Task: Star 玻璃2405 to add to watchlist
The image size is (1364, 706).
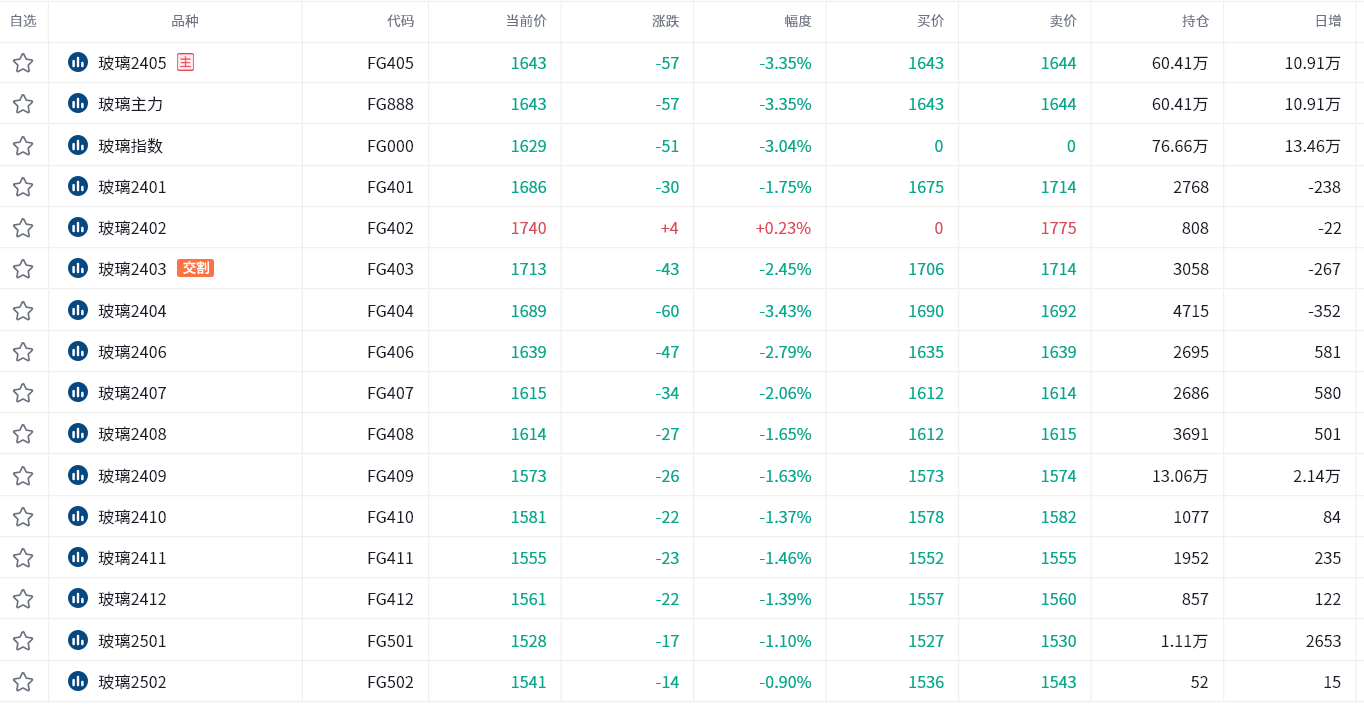Action: pyautogui.click(x=23, y=63)
